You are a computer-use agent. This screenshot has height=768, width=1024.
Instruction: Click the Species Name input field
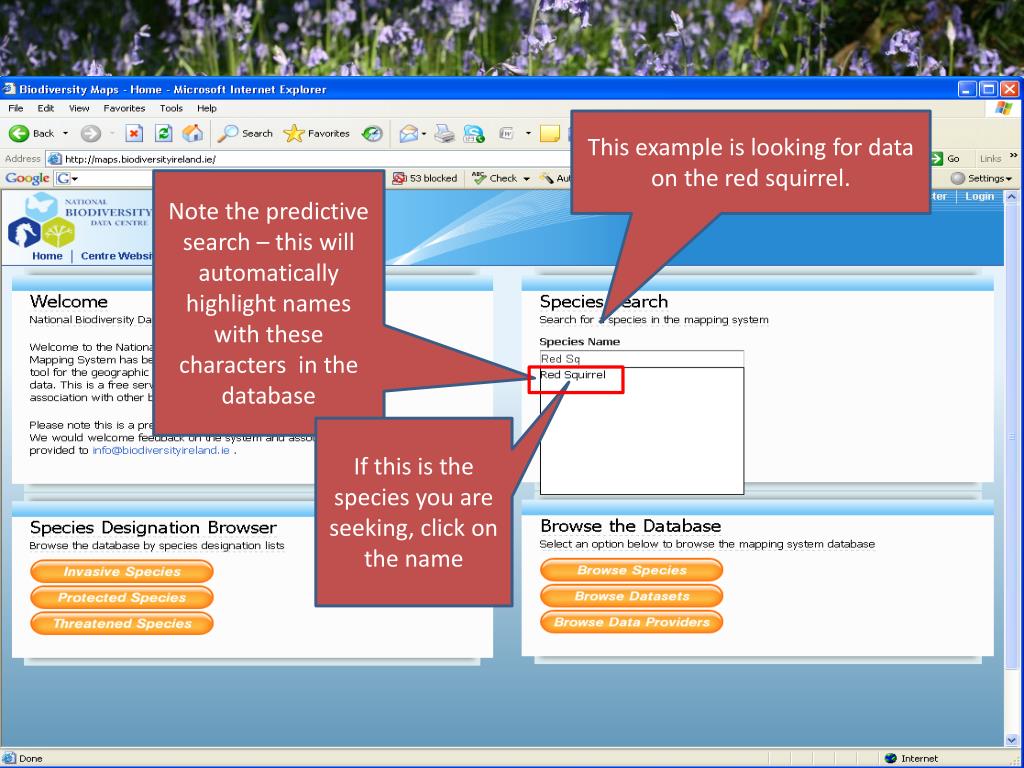[x=641, y=359]
